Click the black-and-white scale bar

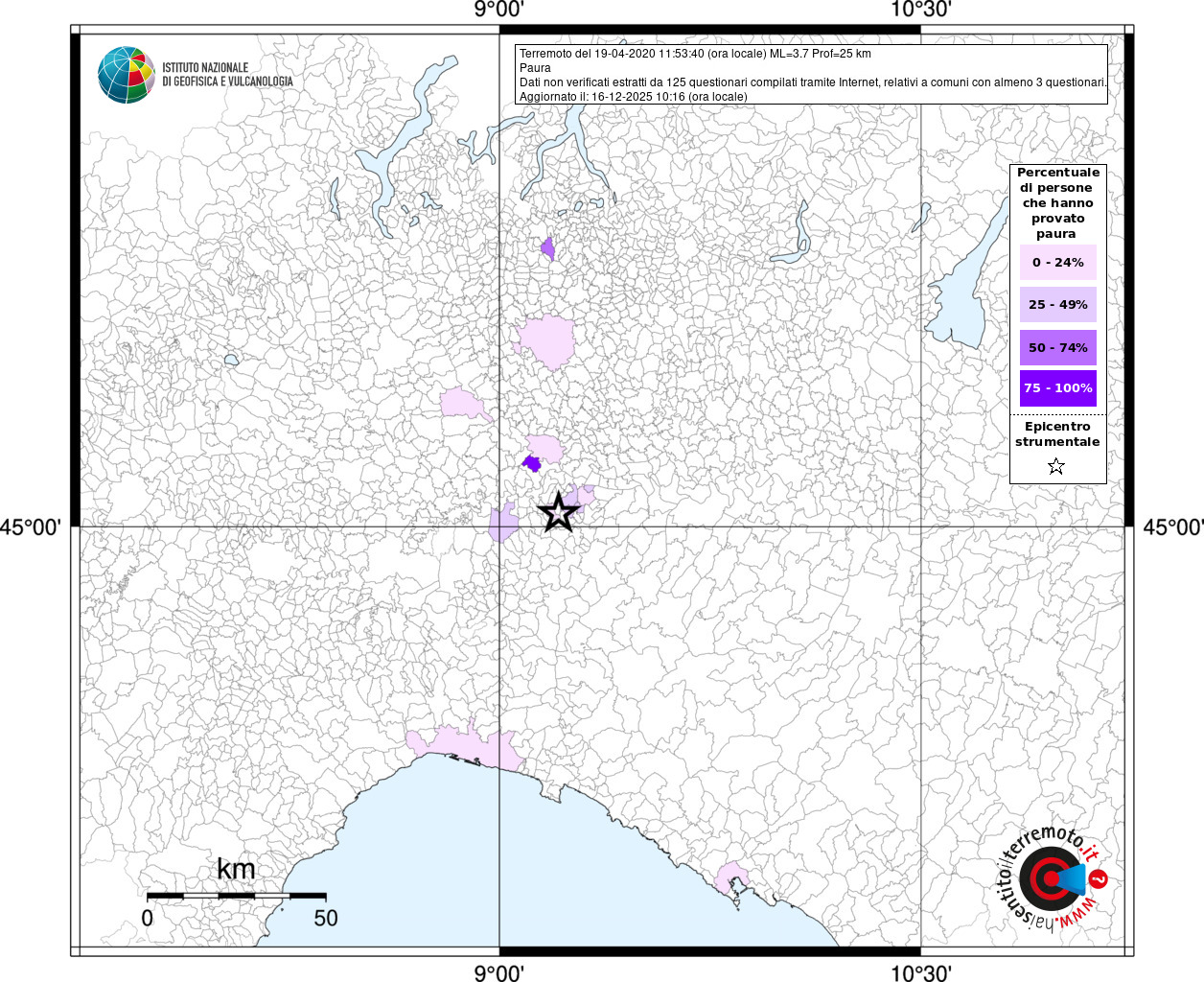(236, 896)
